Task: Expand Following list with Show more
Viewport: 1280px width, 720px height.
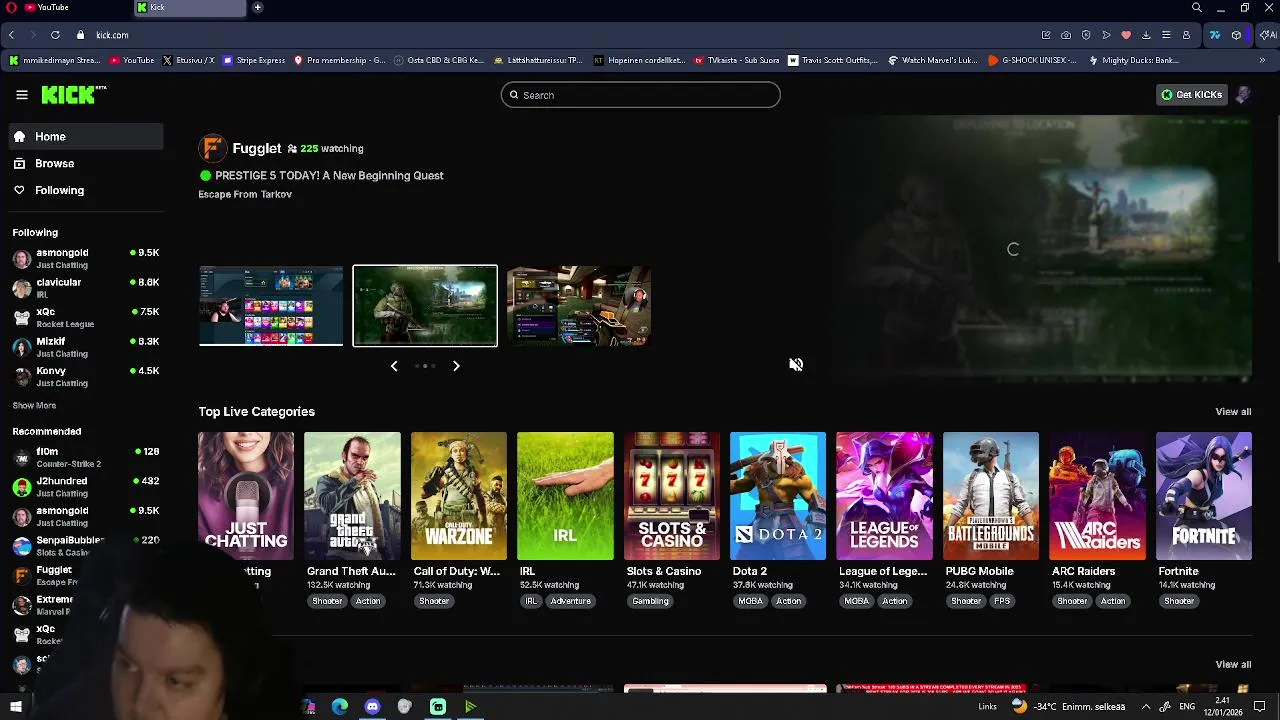Action: click(34, 406)
